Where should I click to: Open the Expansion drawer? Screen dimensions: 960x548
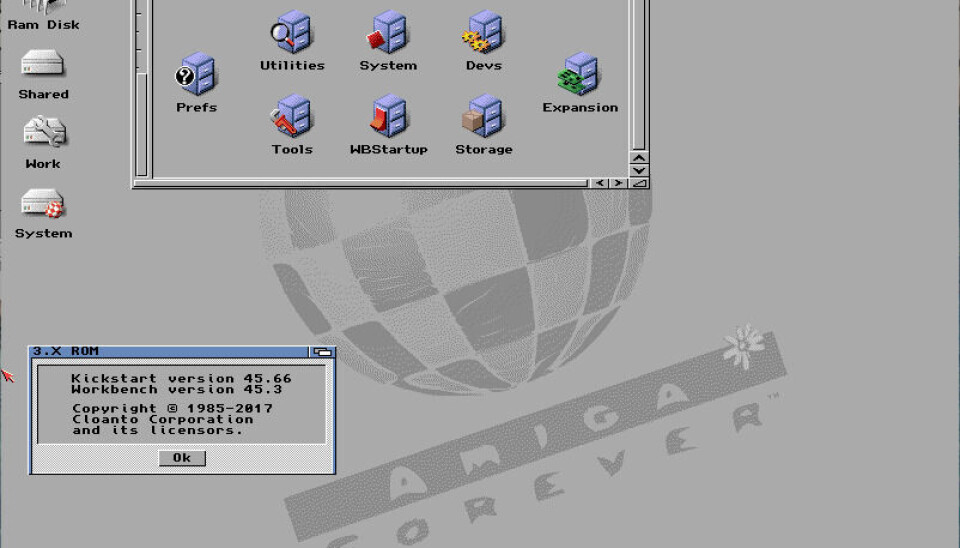[x=580, y=83]
